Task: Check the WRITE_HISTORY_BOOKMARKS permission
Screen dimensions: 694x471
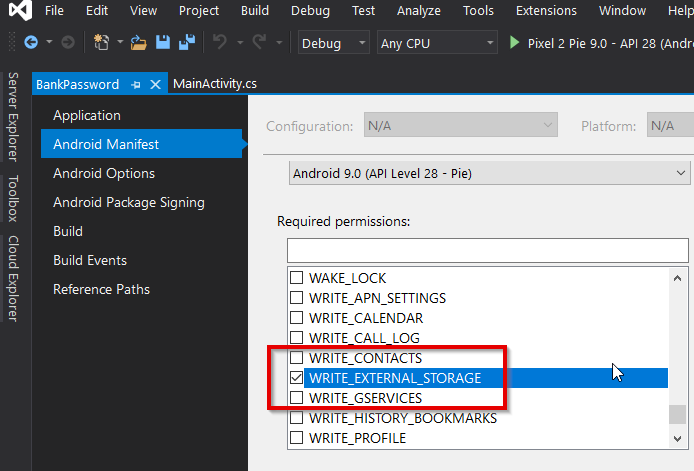Action: pyautogui.click(x=297, y=417)
